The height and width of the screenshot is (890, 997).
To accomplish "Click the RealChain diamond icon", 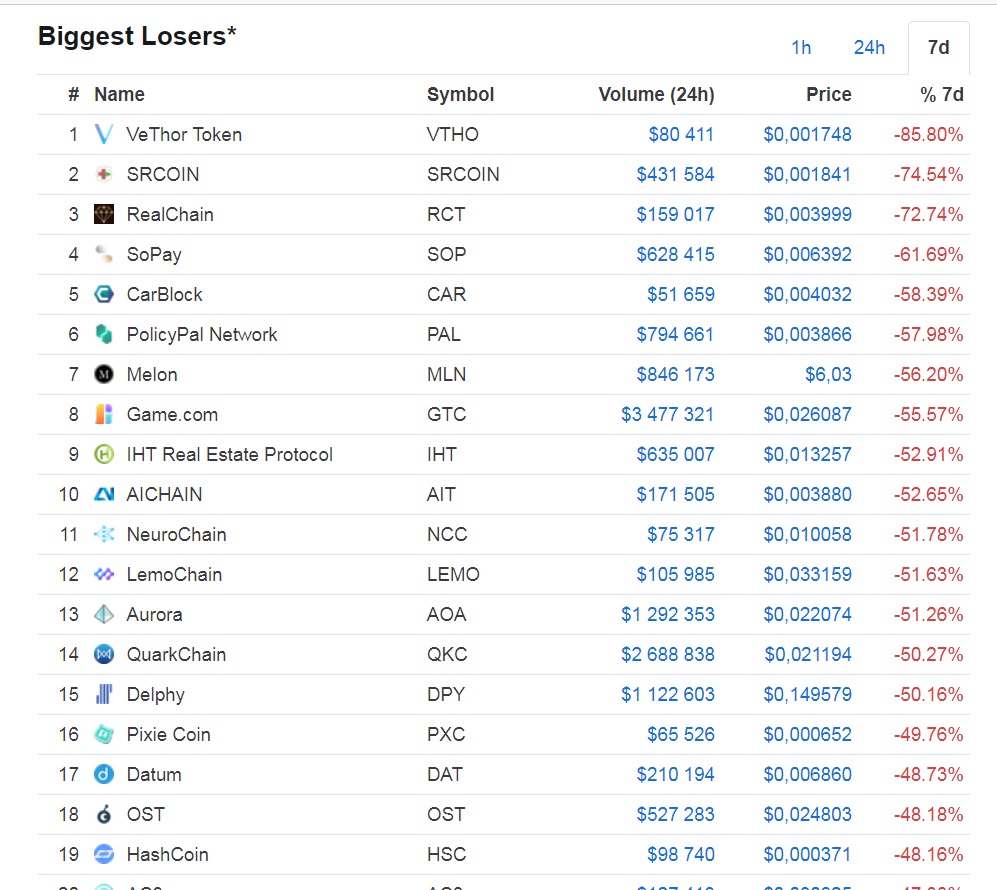I will (104, 214).
